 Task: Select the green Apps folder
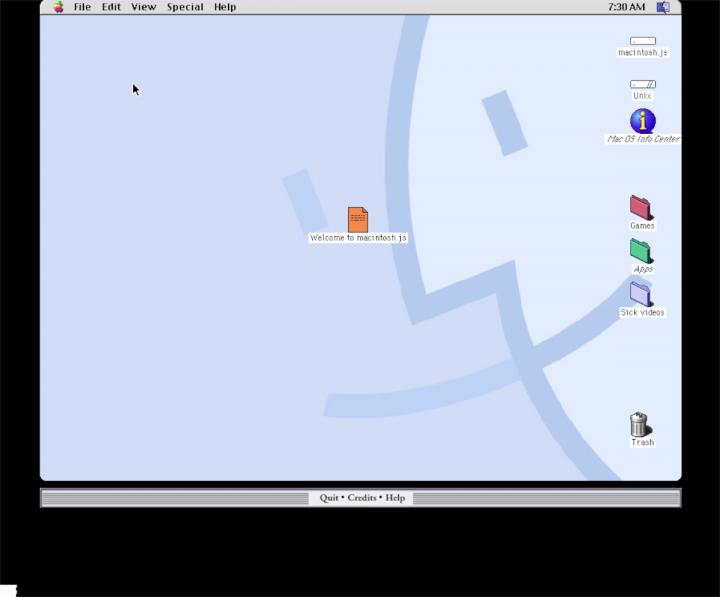[x=641, y=251]
